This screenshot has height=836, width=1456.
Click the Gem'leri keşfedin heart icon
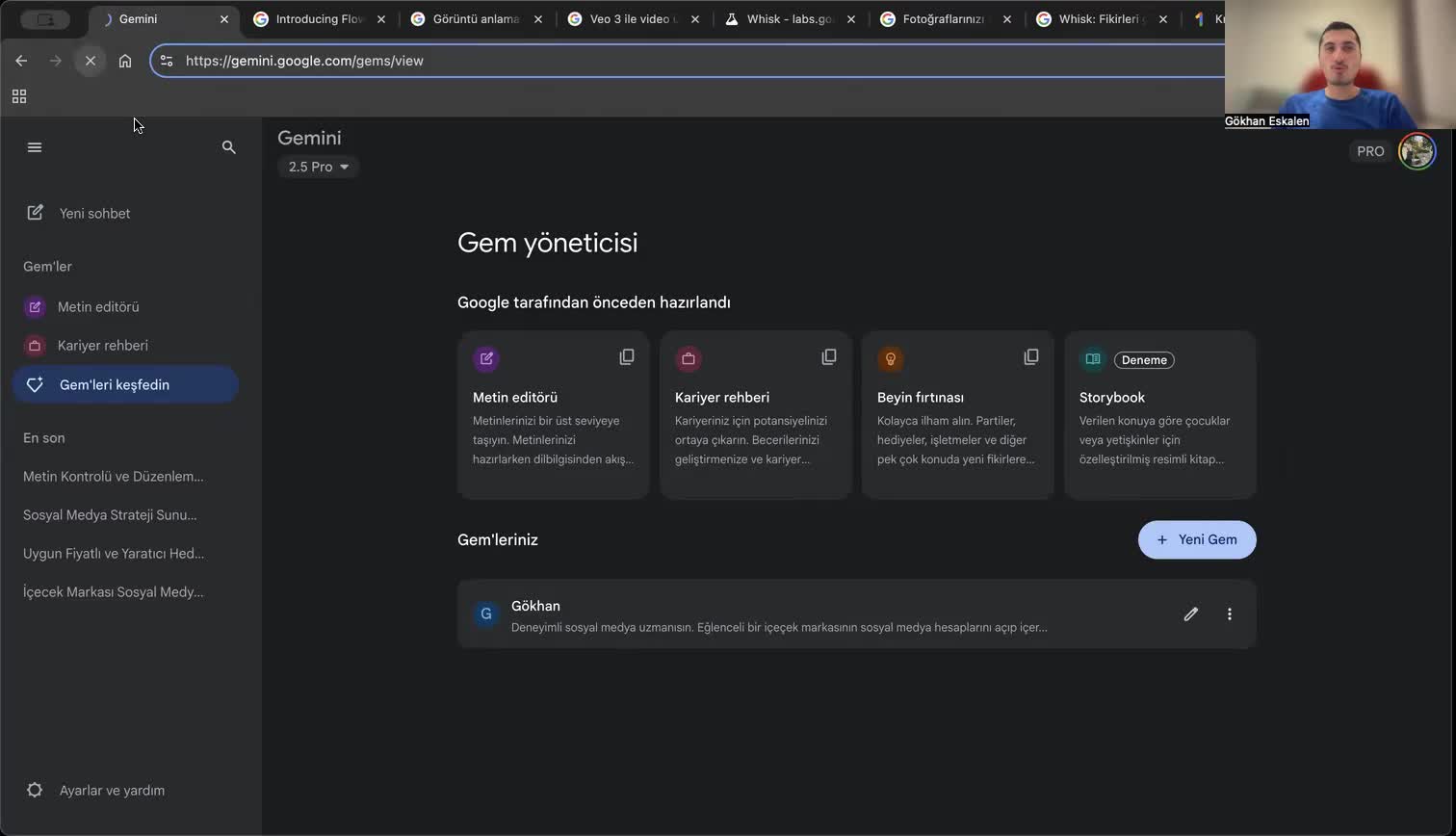[35, 384]
